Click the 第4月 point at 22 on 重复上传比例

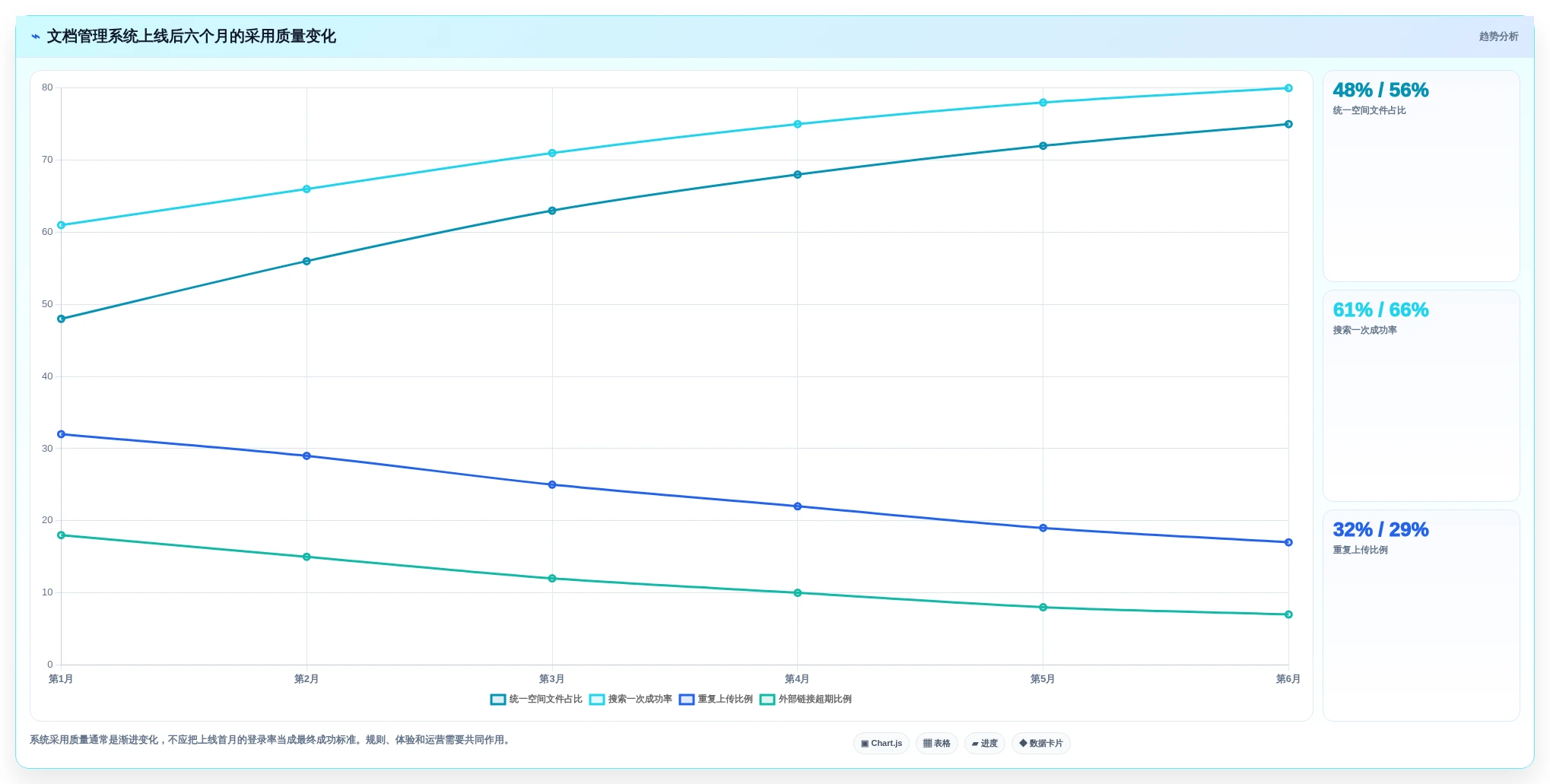tap(798, 506)
